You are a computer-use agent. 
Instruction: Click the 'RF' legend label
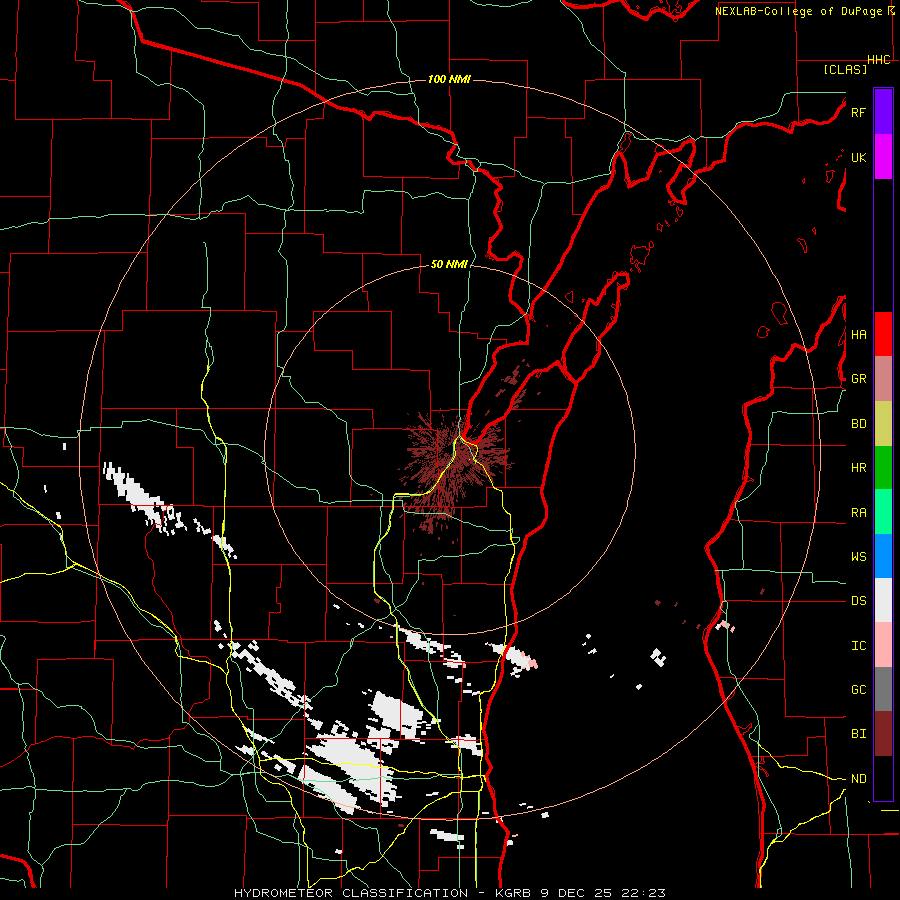858,112
